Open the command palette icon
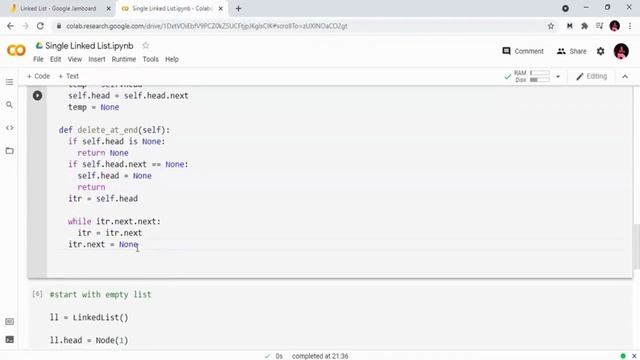Viewport: 640px width, 360px height. [x=9, y=322]
